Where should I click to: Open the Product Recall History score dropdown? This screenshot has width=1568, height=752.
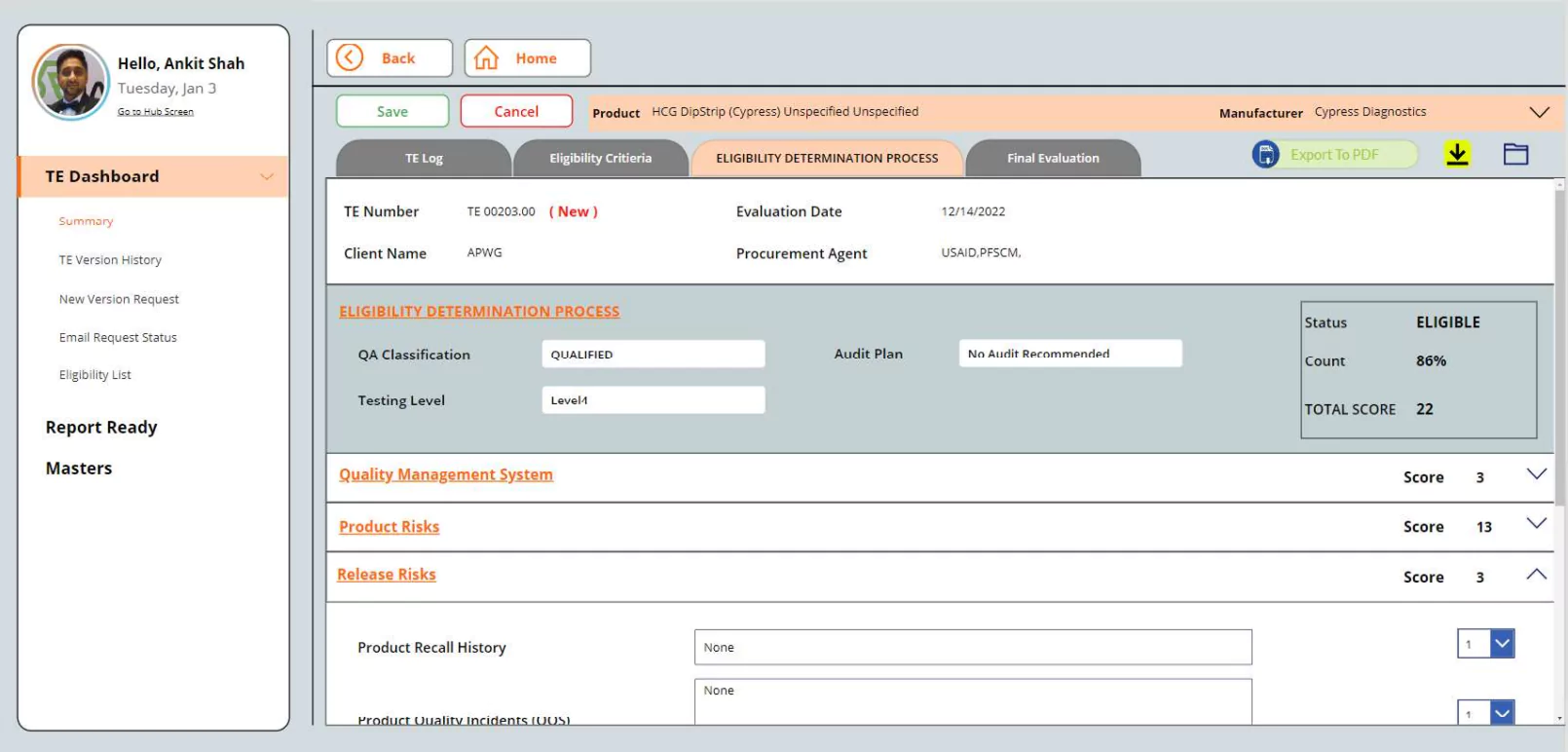[1502, 644]
